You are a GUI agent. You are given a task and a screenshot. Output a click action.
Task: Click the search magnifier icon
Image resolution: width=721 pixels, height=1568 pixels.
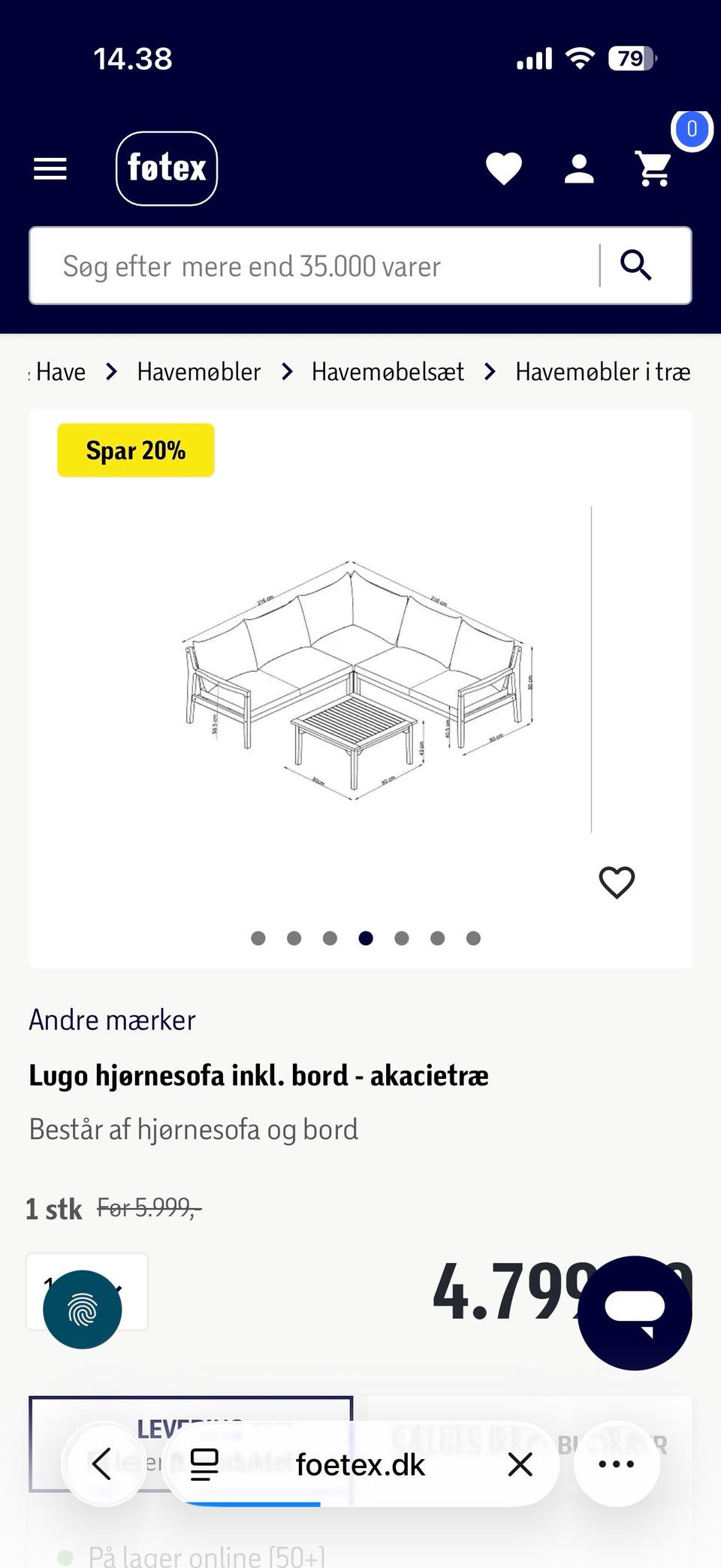click(636, 265)
